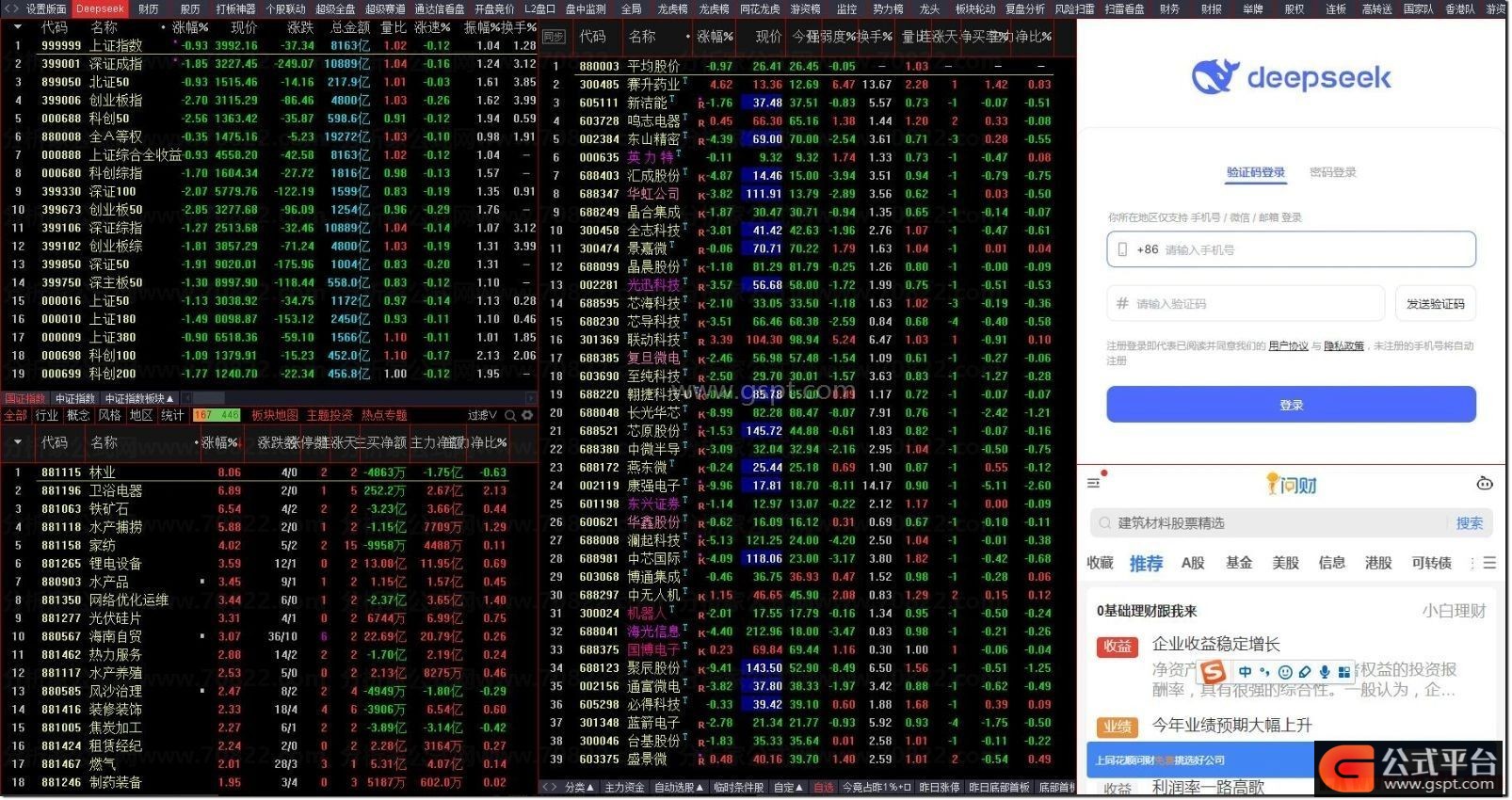Click the search magnifier icon in sector panel
1512x800 pixels.
click(x=510, y=415)
